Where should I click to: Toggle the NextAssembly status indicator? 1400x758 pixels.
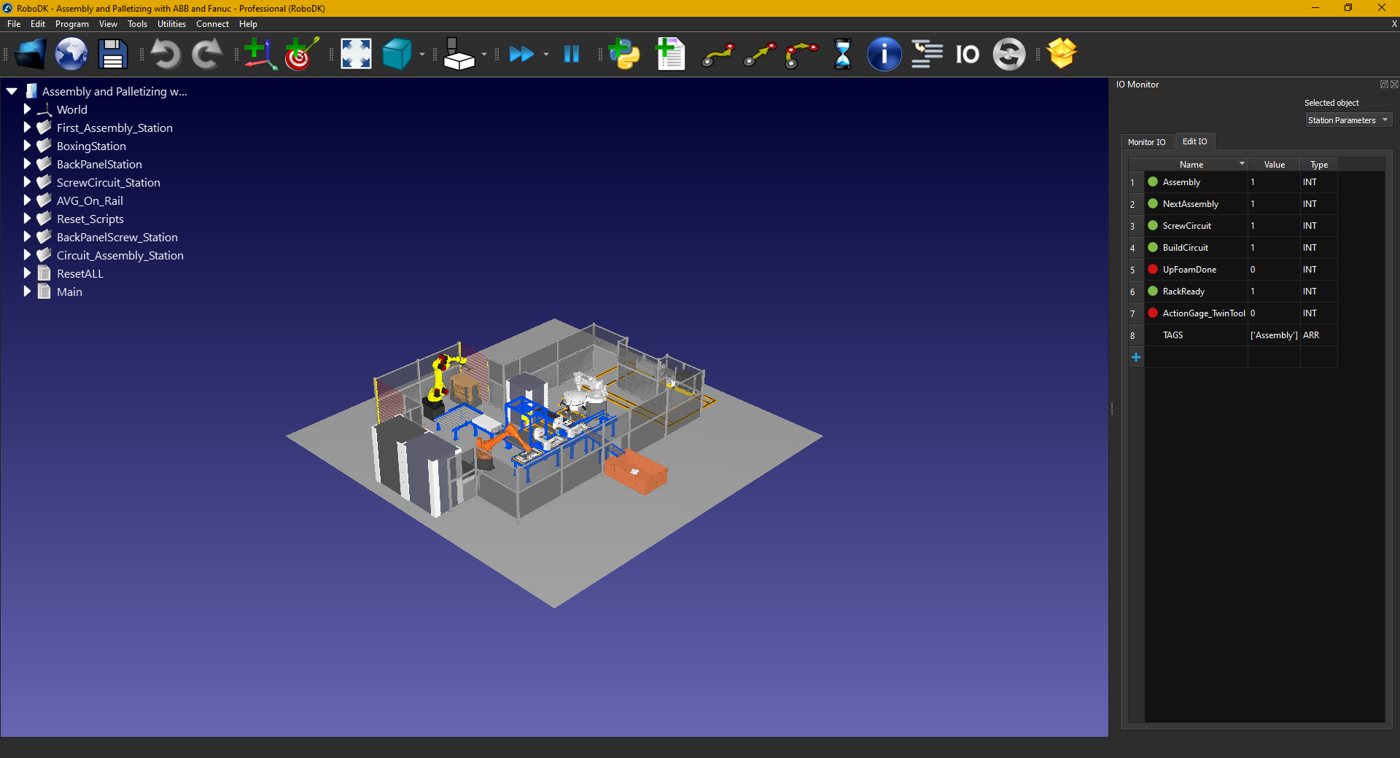(1153, 204)
